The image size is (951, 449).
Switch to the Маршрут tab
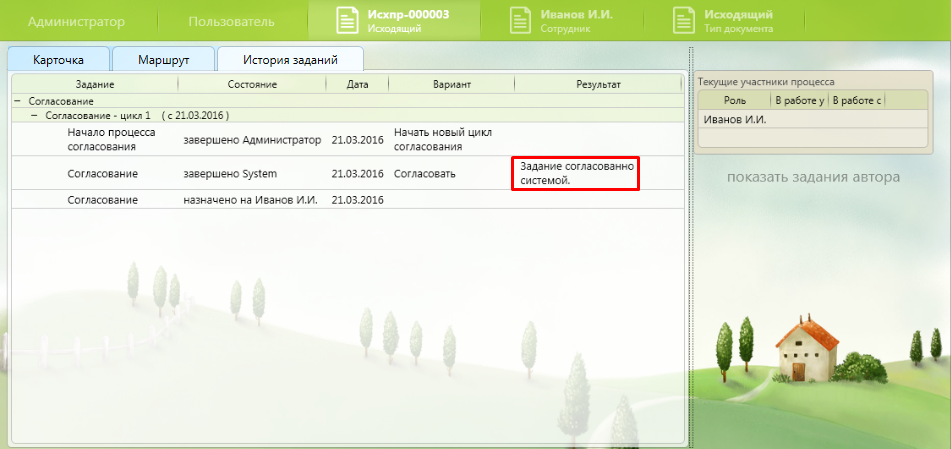(164, 60)
